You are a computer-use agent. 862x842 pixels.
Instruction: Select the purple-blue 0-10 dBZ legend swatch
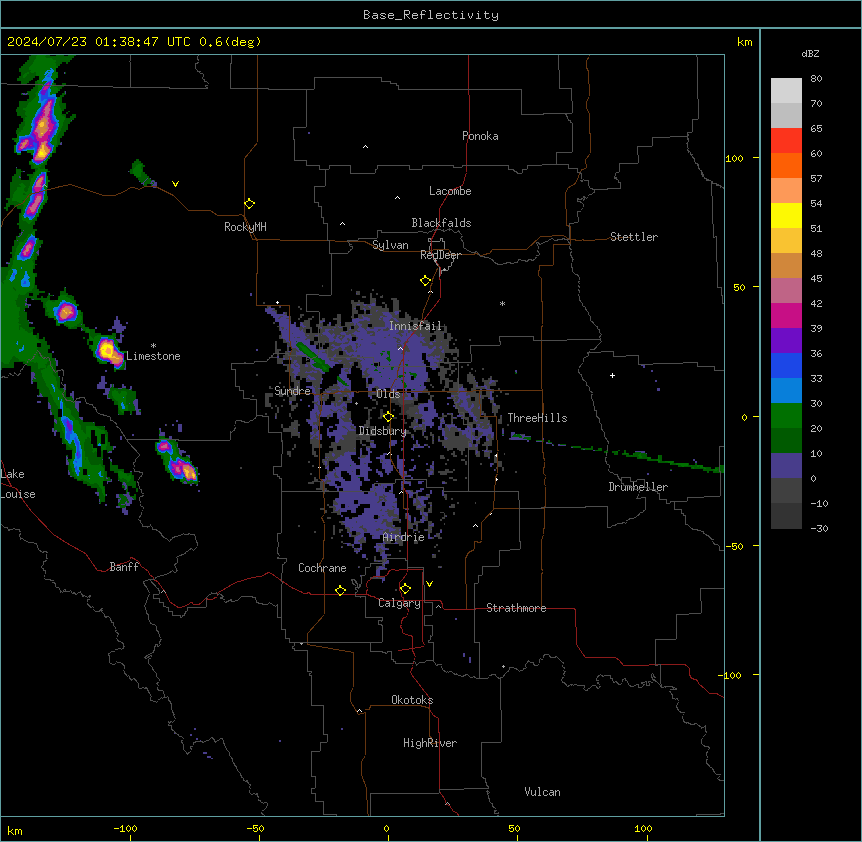[x=786, y=466]
